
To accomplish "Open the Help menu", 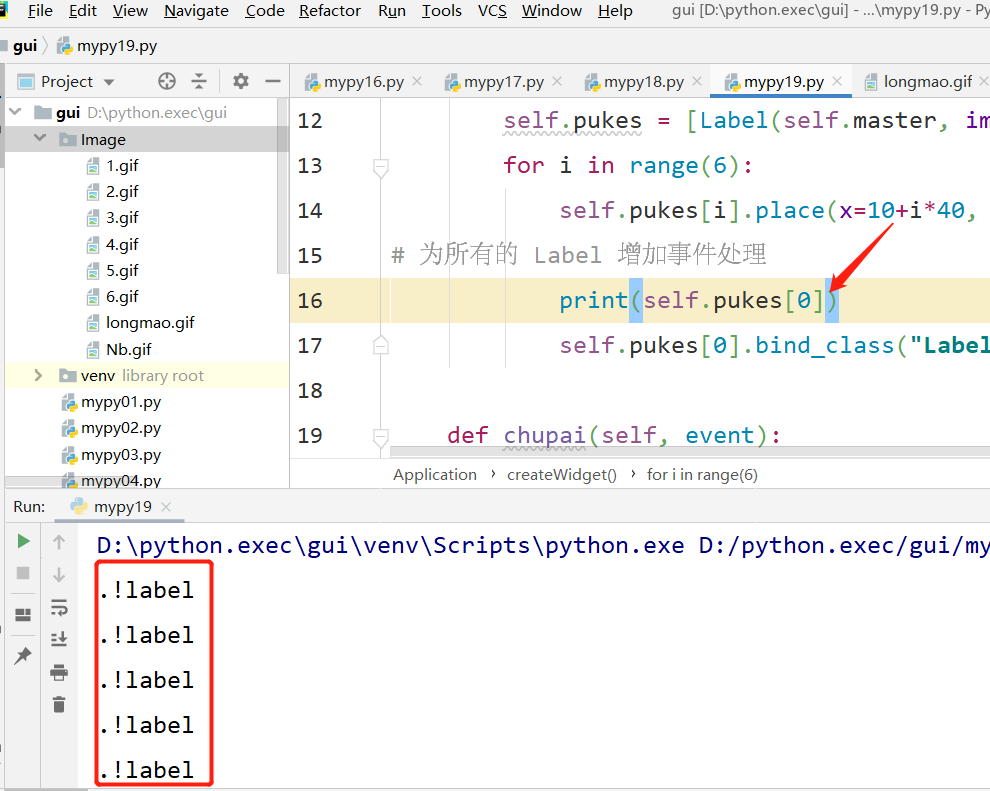I will pos(615,11).
